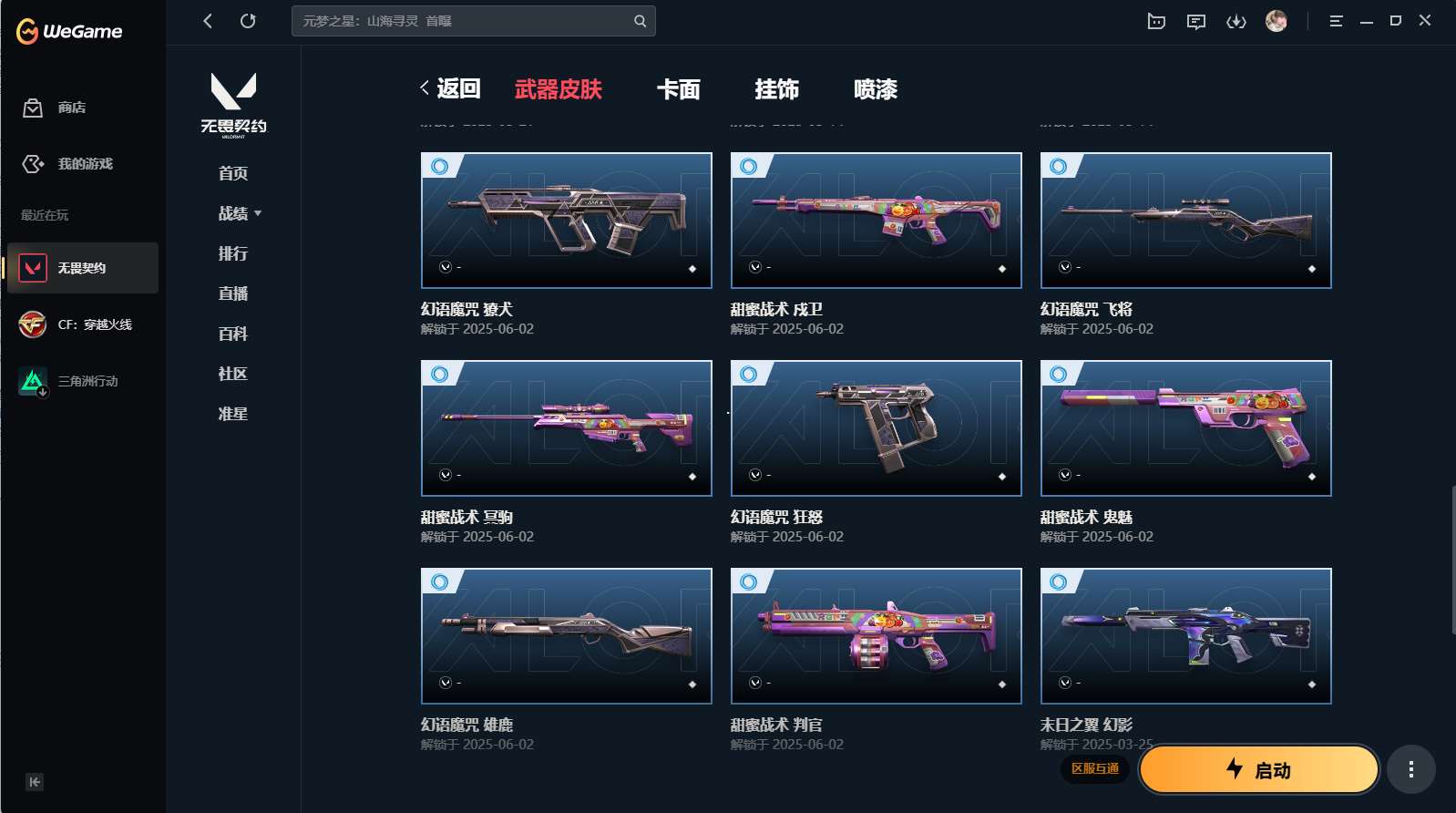Expand the circle chevron on 幻语魔咒 獠犬 card
The image size is (1456, 813).
446,267
